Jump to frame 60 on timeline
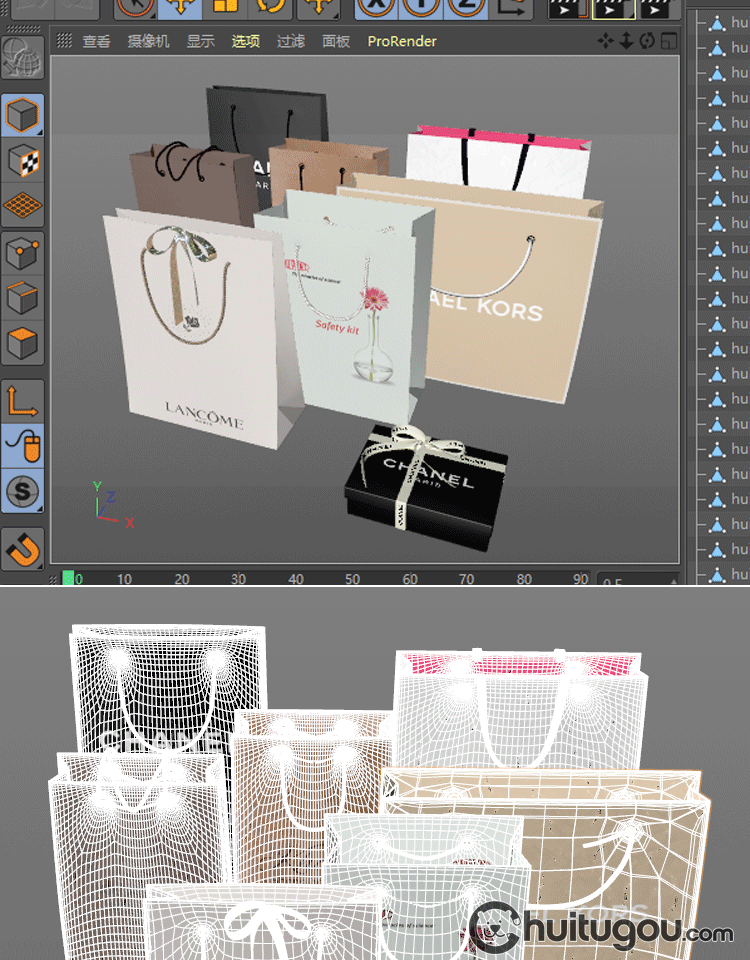Image resolution: width=750 pixels, height=960 pixels. point(410,579)
